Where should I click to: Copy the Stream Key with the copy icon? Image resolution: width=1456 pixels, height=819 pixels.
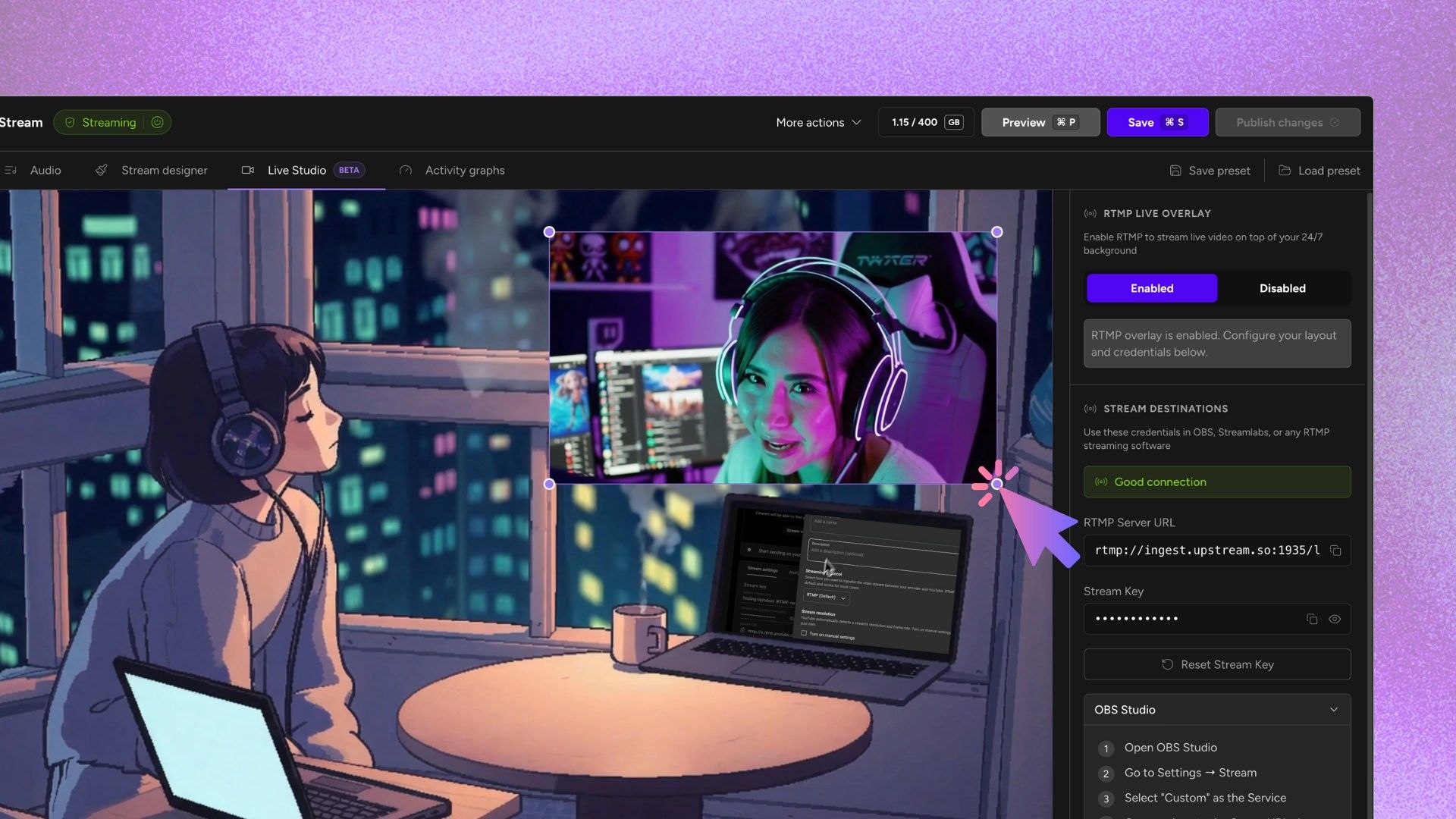[x=1312, y=619]
